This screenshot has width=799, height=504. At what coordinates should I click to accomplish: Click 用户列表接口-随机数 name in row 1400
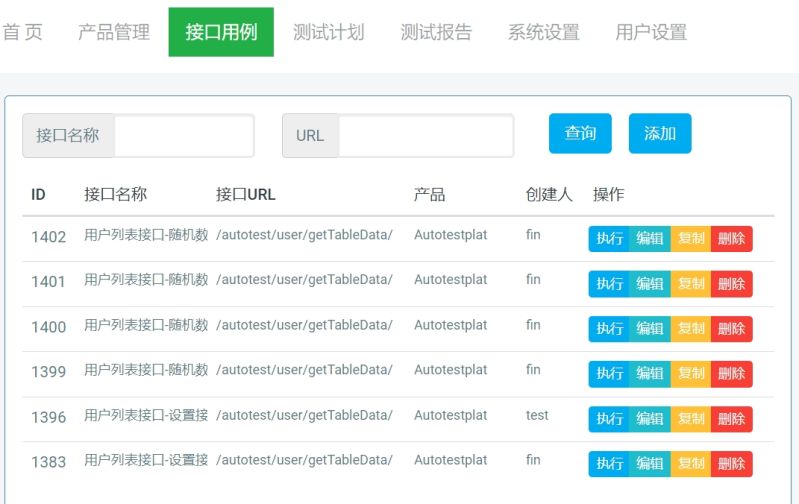146,325
